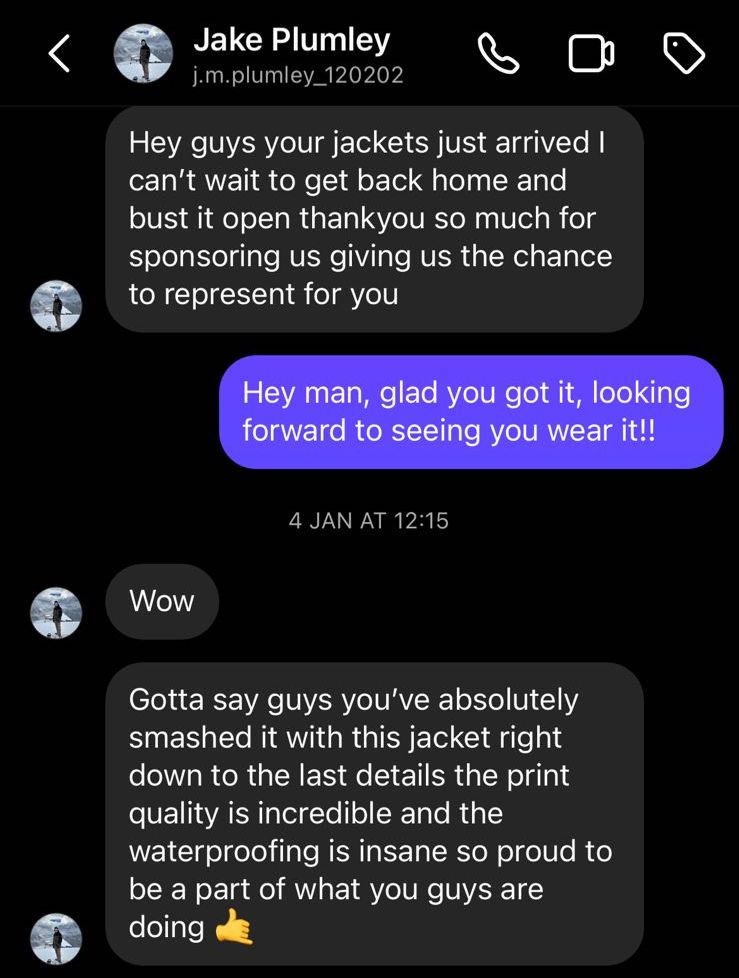Tap avatar beside the last long message

click(x=56, y=938)
